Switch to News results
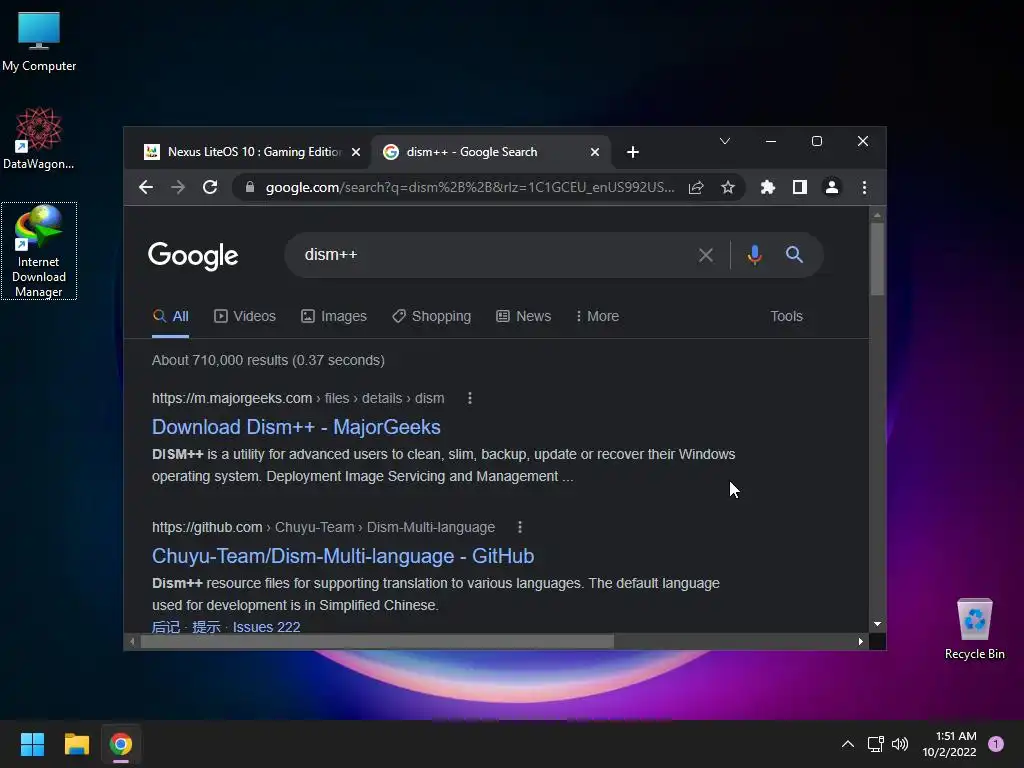1024x768 pixels. point(523,317)
